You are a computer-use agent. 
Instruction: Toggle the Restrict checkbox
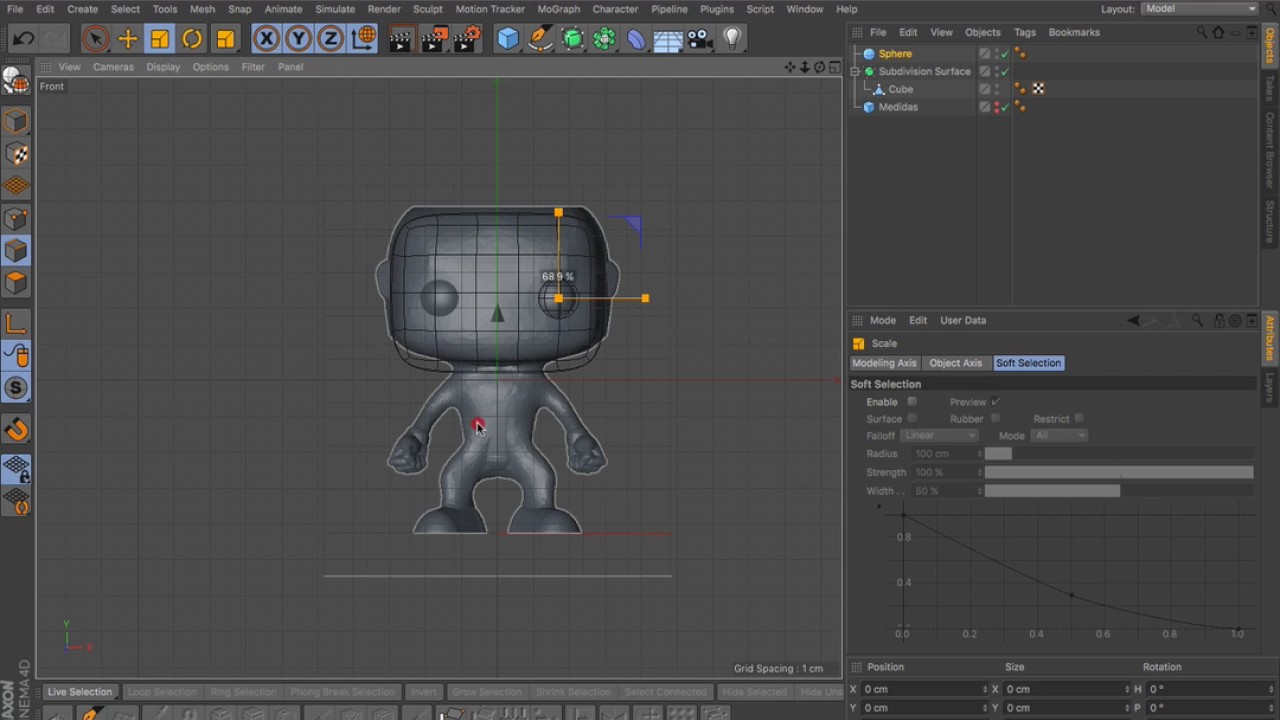click(1079, 419)
